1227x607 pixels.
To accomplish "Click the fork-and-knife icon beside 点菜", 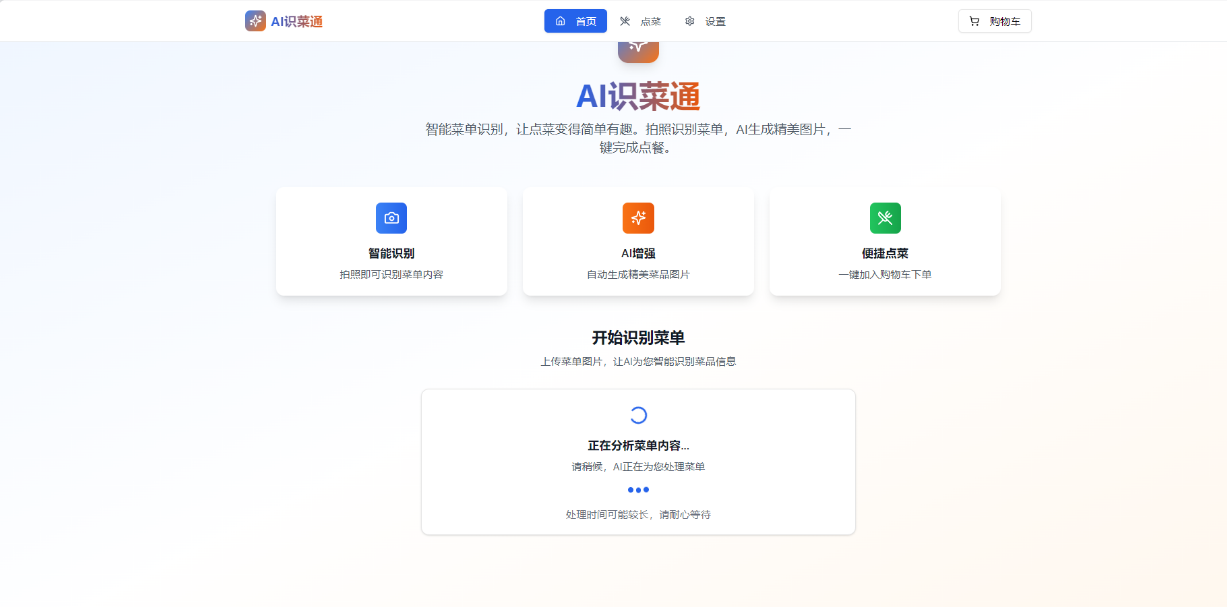I will coord(625,21).
